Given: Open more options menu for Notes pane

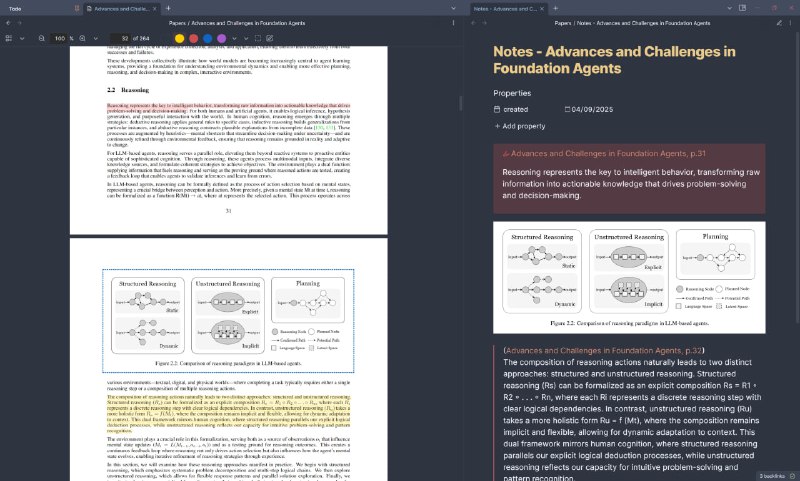Looking at the screenshot, I should click(791, 23).
